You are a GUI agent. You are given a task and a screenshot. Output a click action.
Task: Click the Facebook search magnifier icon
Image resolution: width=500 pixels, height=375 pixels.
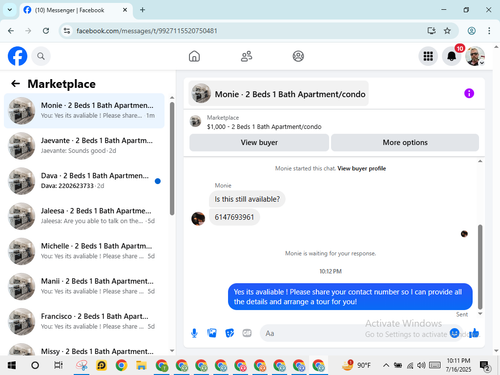pos(41,56)
